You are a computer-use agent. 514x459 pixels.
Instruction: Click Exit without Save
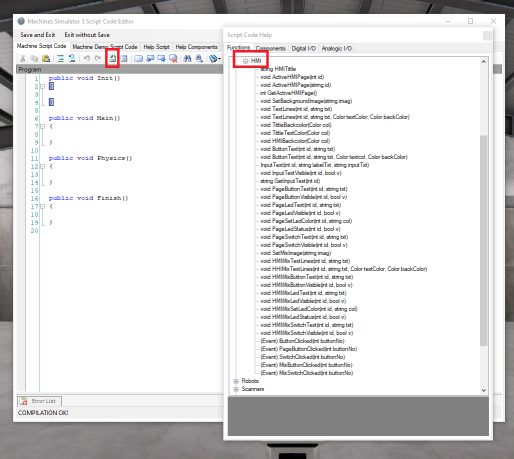(x=87, y=35)
